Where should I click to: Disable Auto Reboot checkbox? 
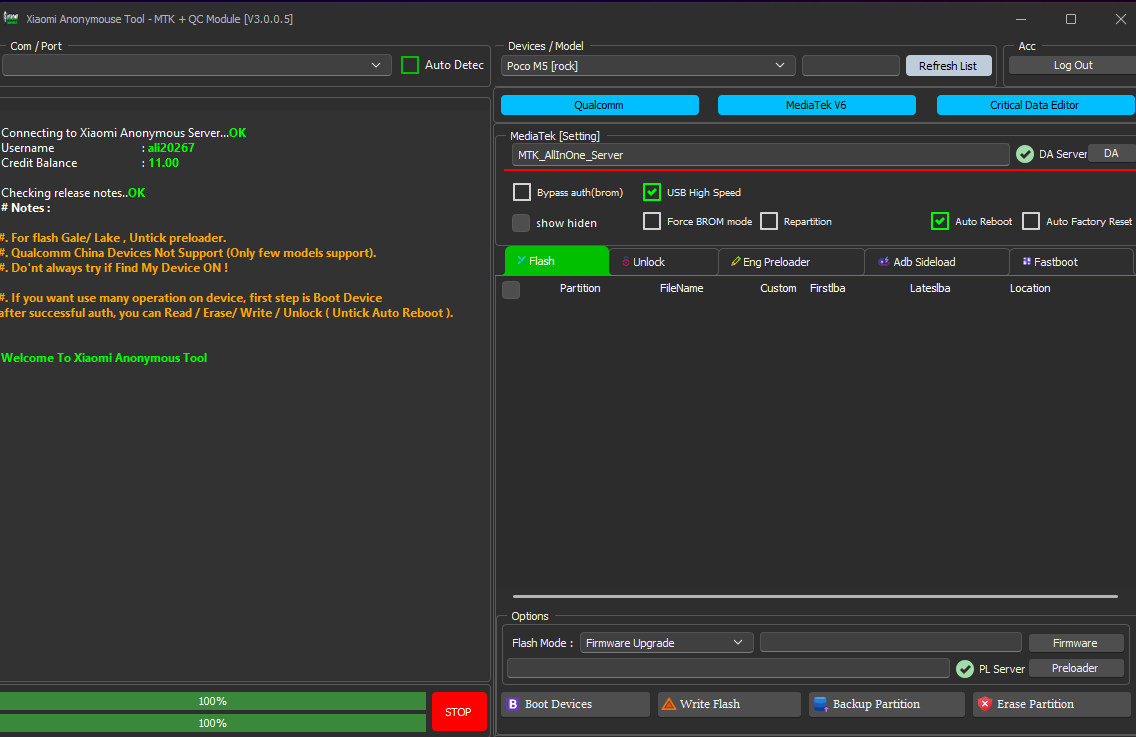pyautogui.click(x=940, y=221)
